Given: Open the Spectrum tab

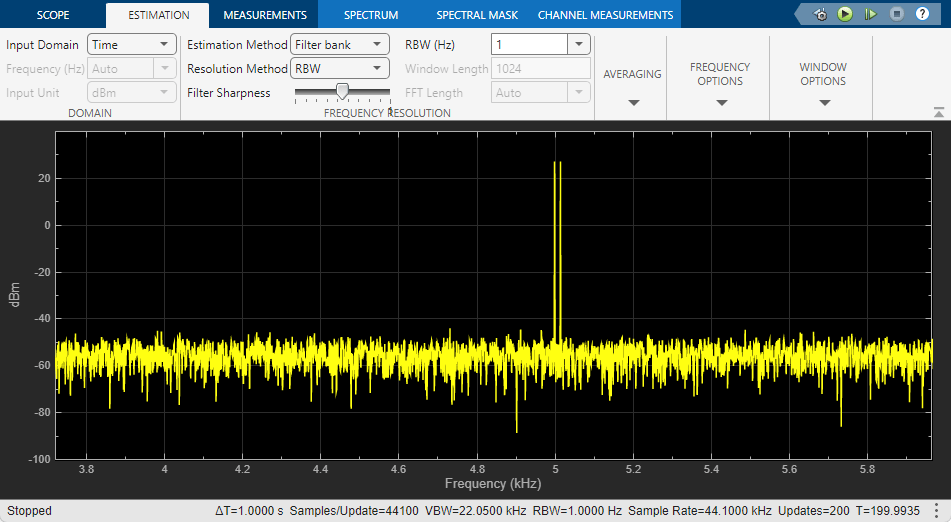Looking at the screenshot, I should tap(370, 15).
